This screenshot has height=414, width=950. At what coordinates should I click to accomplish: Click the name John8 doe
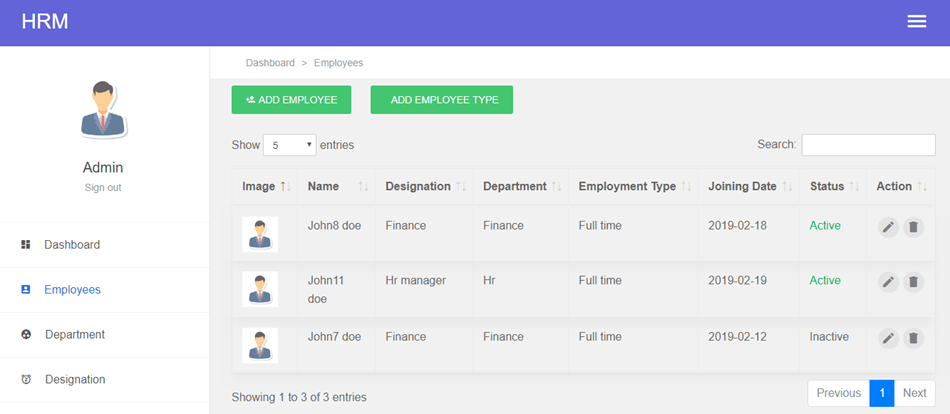334,226
